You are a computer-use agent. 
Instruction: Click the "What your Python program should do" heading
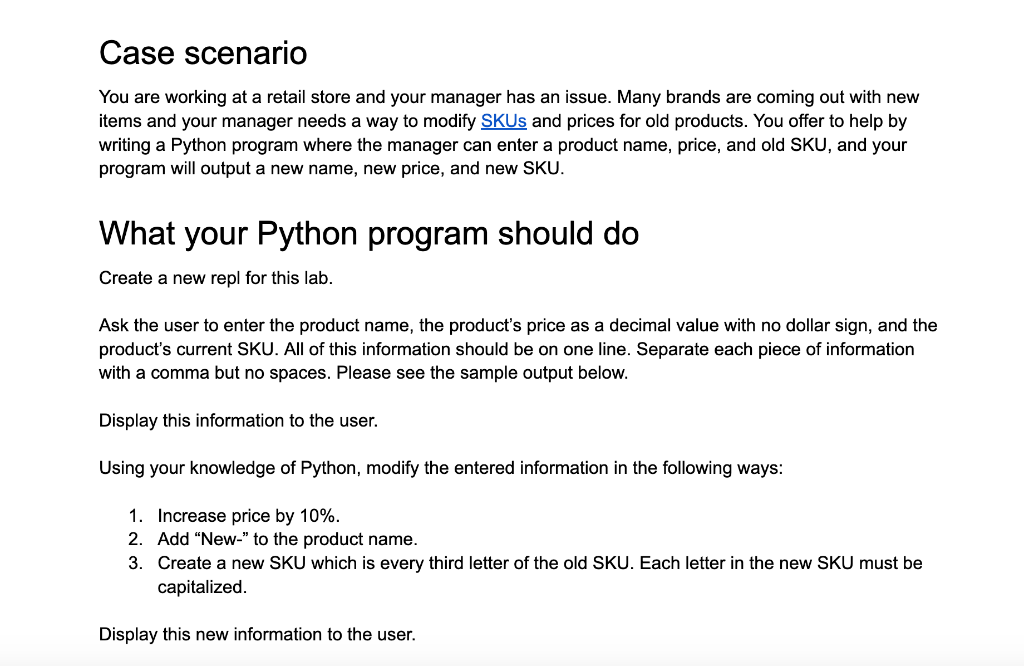[x=368, y=233]
